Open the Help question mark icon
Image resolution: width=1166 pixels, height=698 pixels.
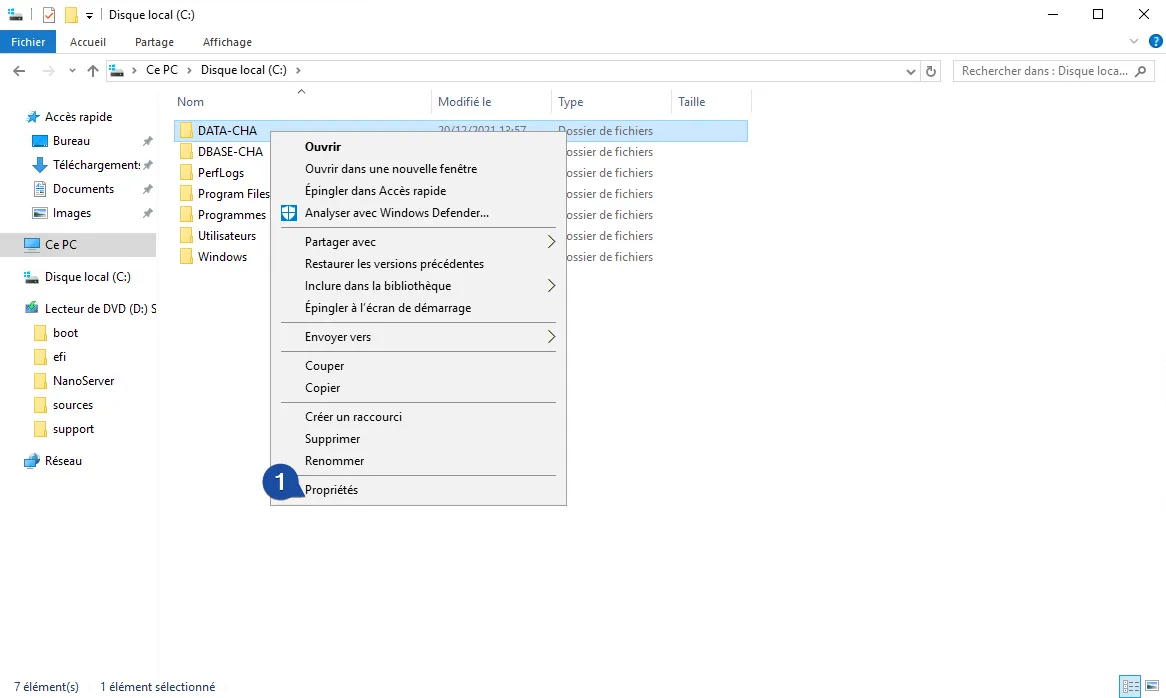point(1155,42)
